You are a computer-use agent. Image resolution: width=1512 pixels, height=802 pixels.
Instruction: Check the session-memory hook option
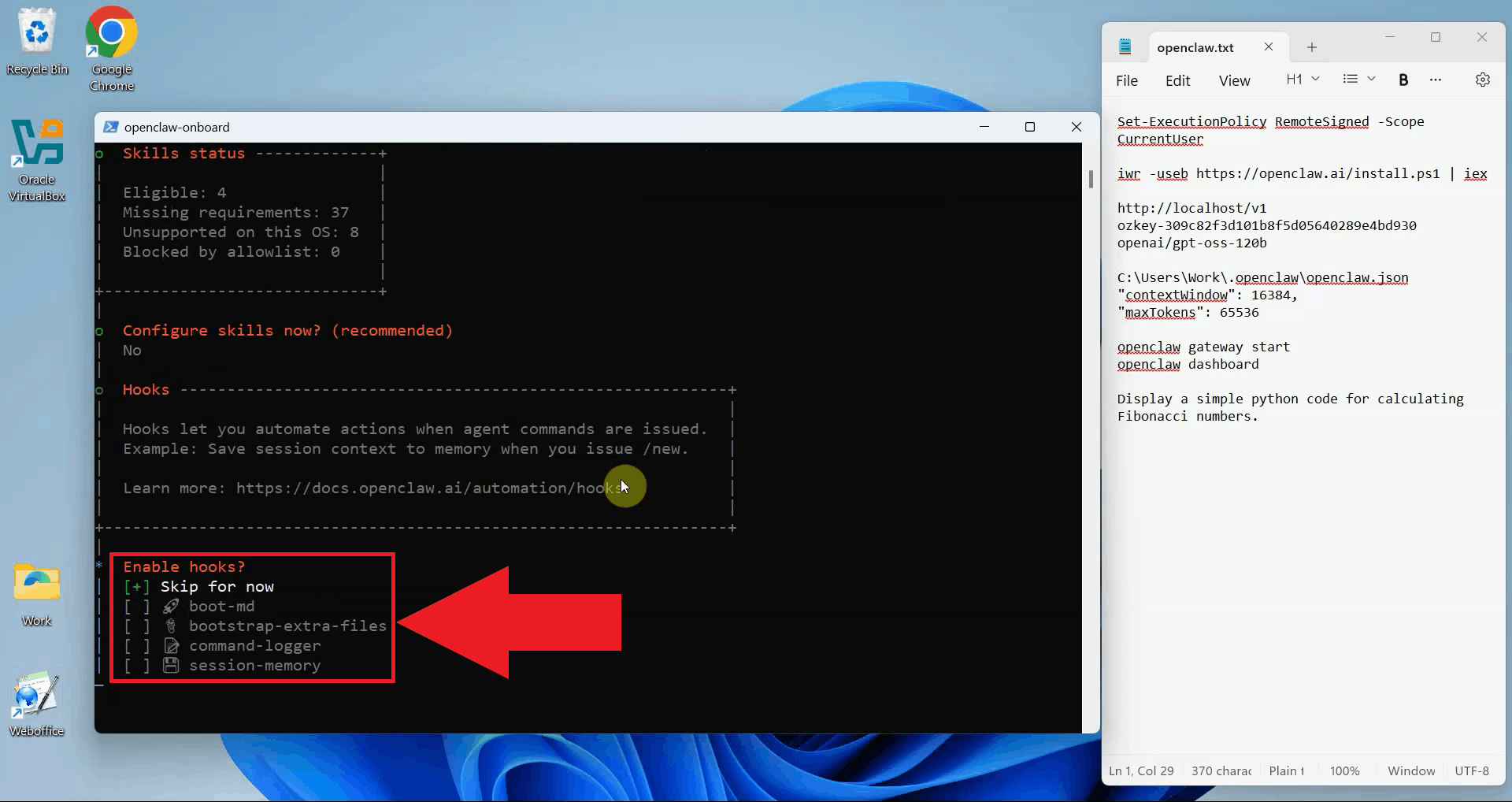click(x=136, y=666)
